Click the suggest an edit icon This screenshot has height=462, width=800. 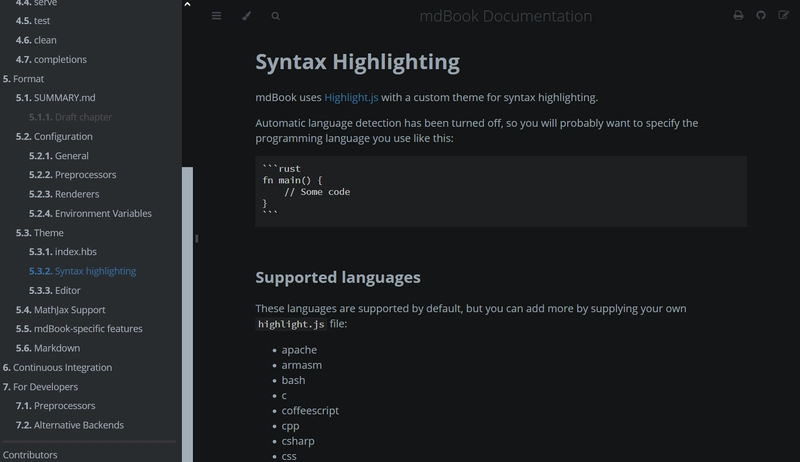point(783,16)
